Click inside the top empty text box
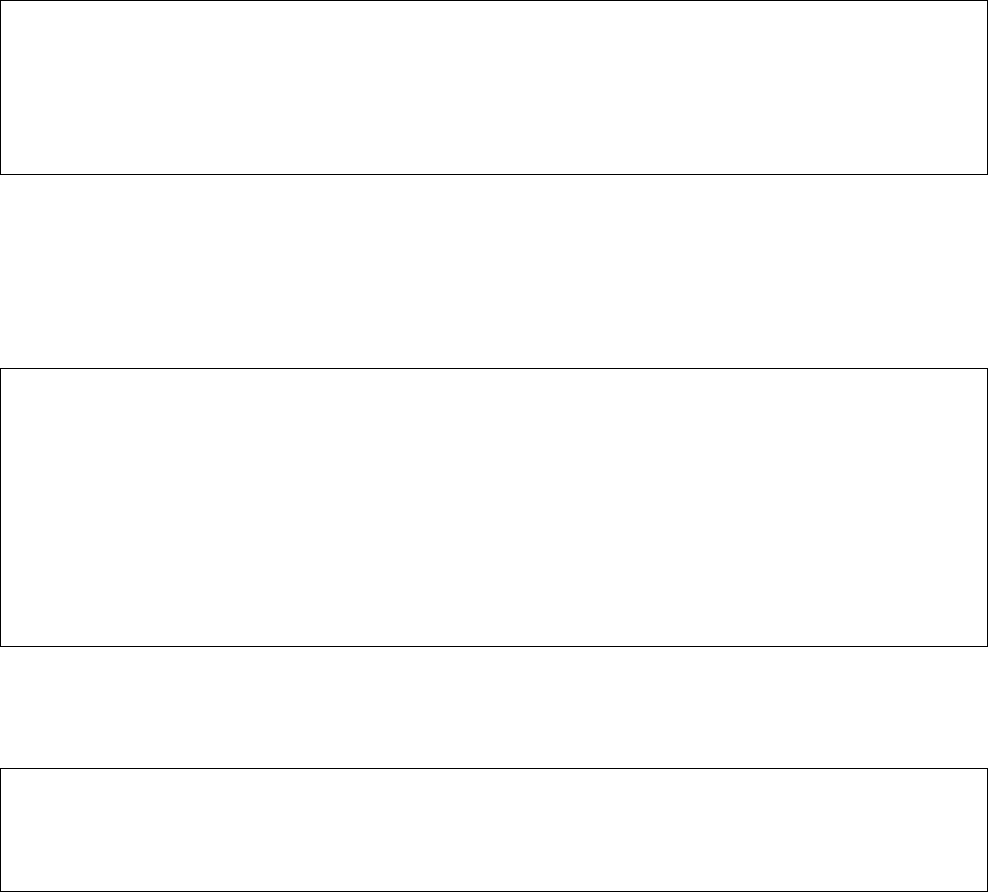The height and width of the screenshot is (892, 988). (494, 87)
